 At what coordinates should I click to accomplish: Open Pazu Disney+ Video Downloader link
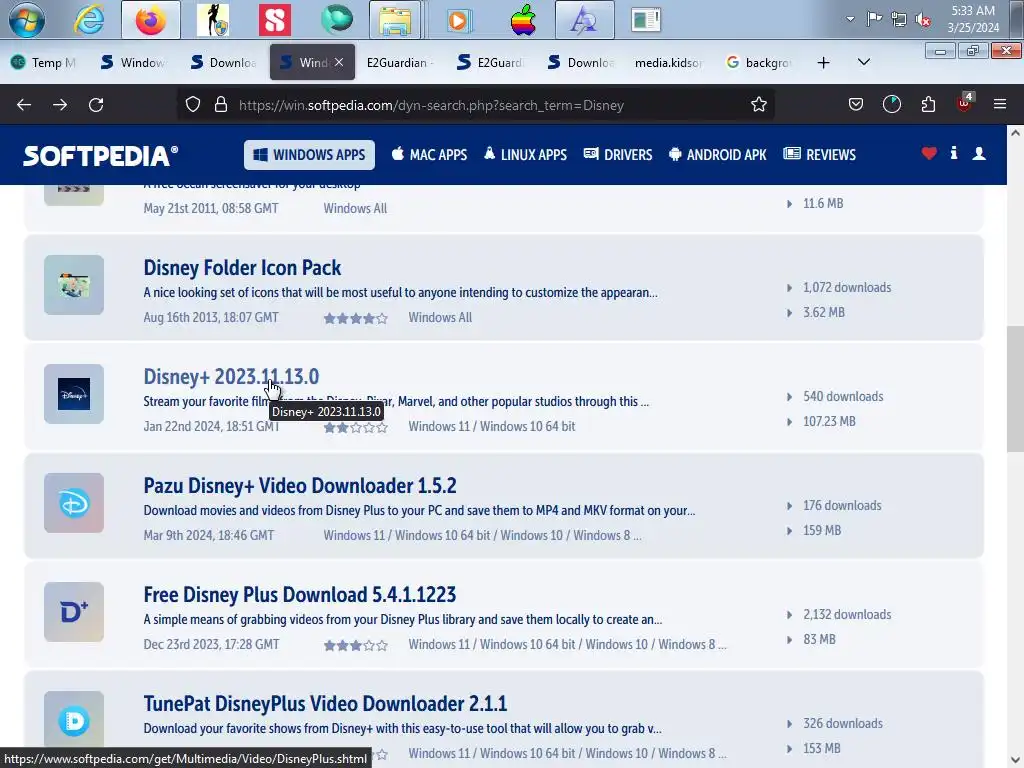pos(300,486)
